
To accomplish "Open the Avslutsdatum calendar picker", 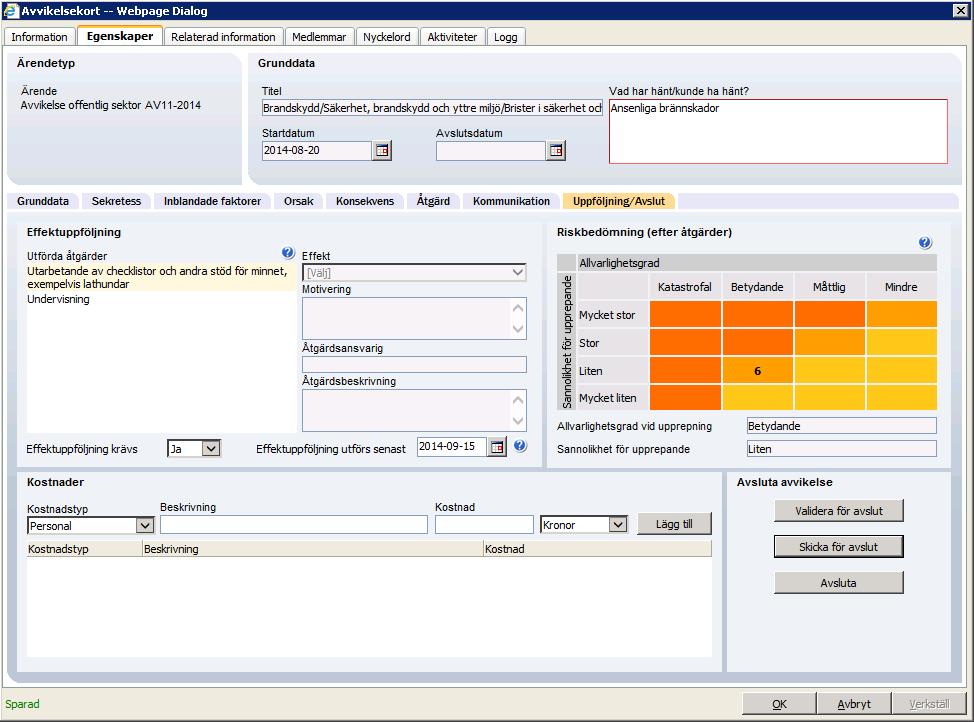I will [x=556, y=150].
